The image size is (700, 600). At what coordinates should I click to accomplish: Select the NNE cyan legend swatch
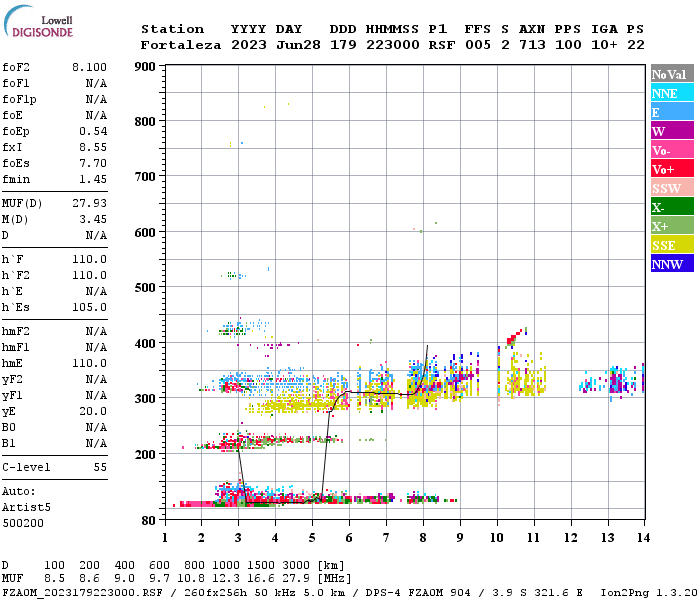coord(672,93)
